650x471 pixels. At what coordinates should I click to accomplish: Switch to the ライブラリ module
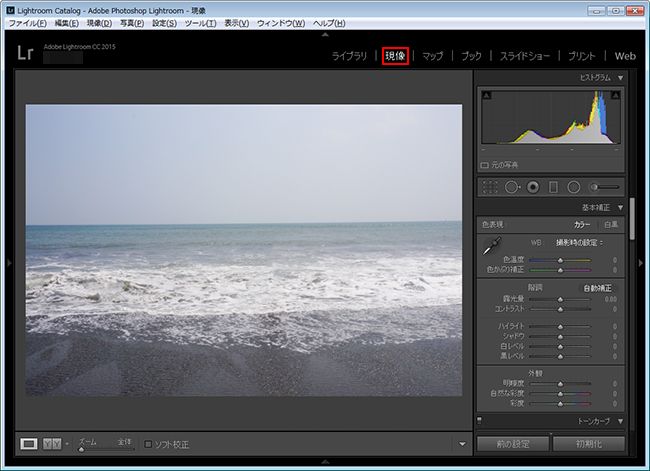[x=349, y=56]
